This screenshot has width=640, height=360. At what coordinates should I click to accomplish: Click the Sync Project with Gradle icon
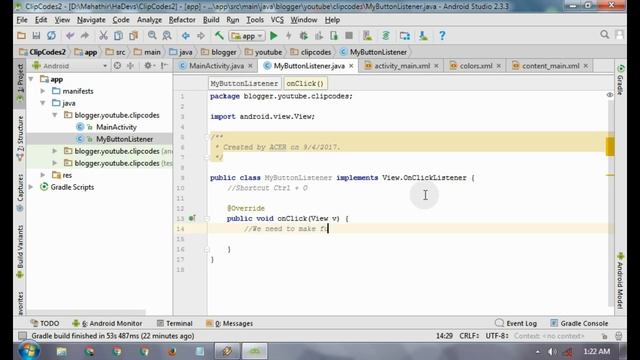[386, 36]
